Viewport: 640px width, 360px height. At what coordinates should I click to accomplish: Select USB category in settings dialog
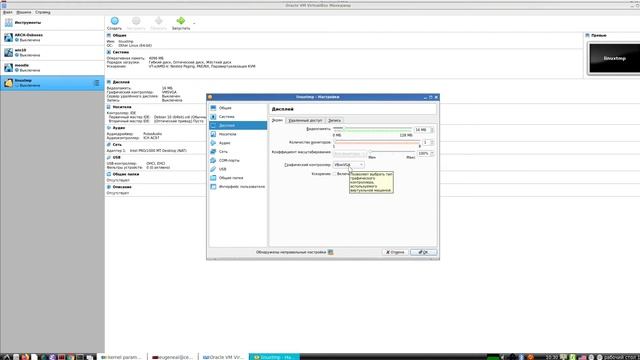[x=238, y=169]
